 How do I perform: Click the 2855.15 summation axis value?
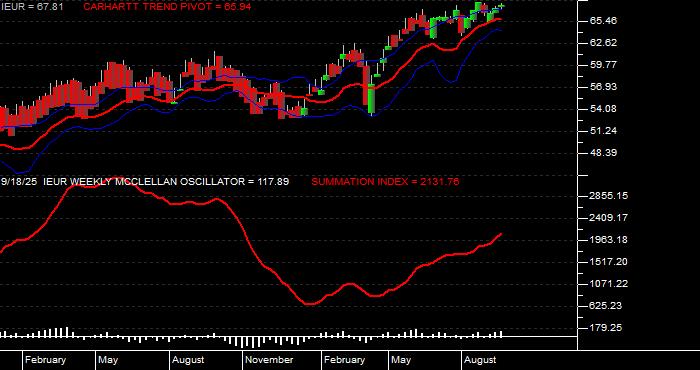pyautogui.click(x=608, y=196)
